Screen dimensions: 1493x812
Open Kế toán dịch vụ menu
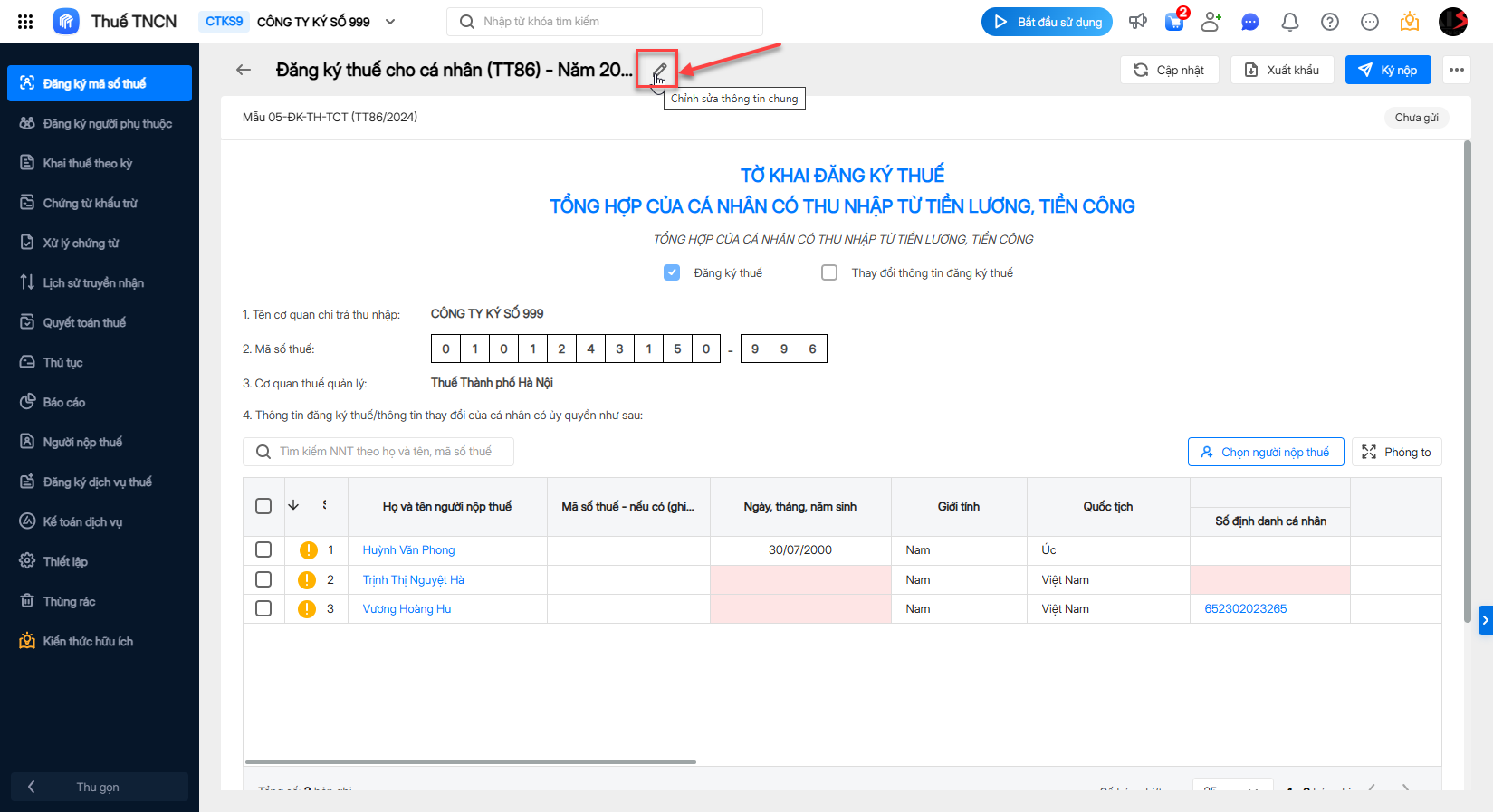tap(100, 521)
